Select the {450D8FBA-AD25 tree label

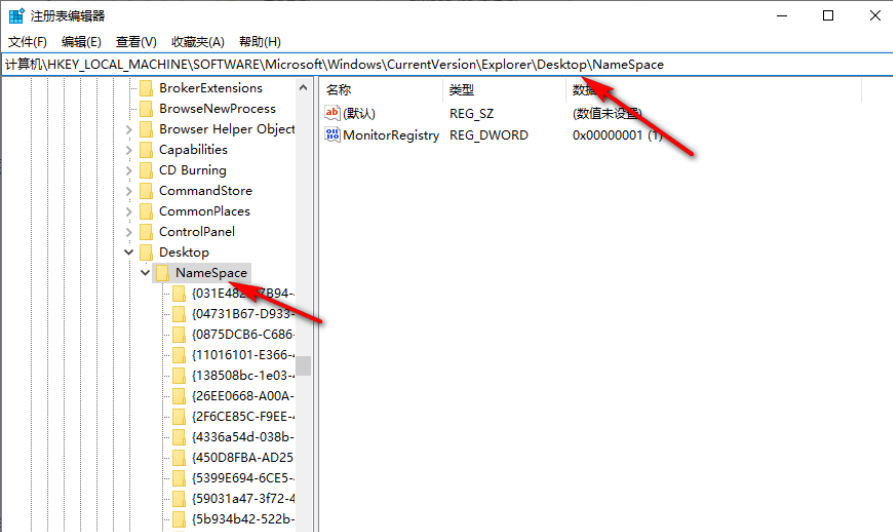[x=243, y=457]
